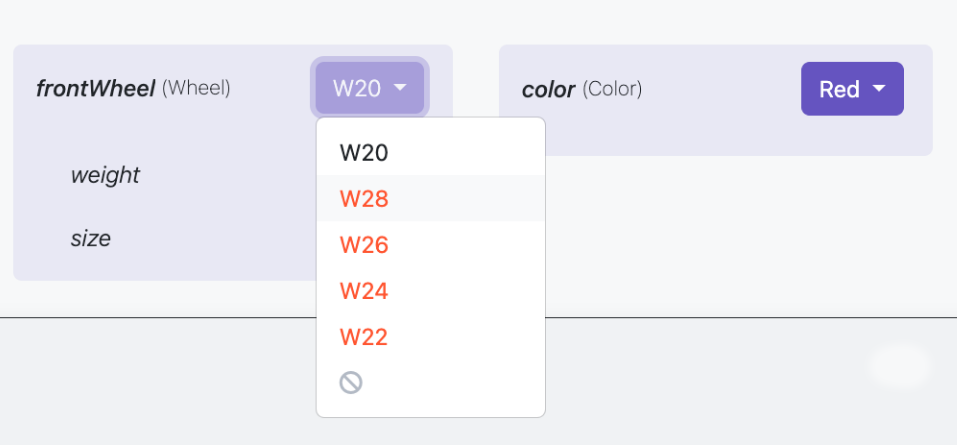Click the caret arrow beside W20
957x445 pixels.
401,88
